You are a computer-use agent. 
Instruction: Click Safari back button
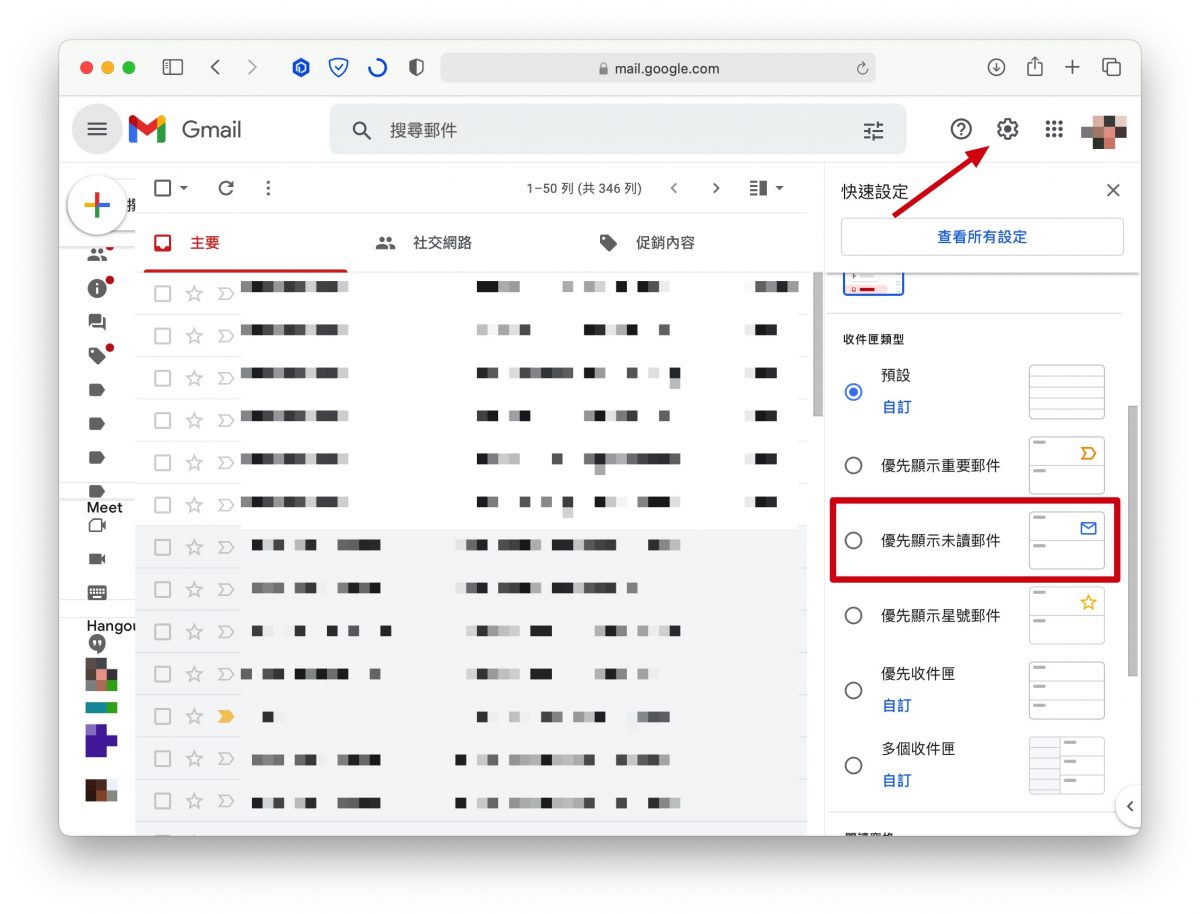(x=215, y=67)
